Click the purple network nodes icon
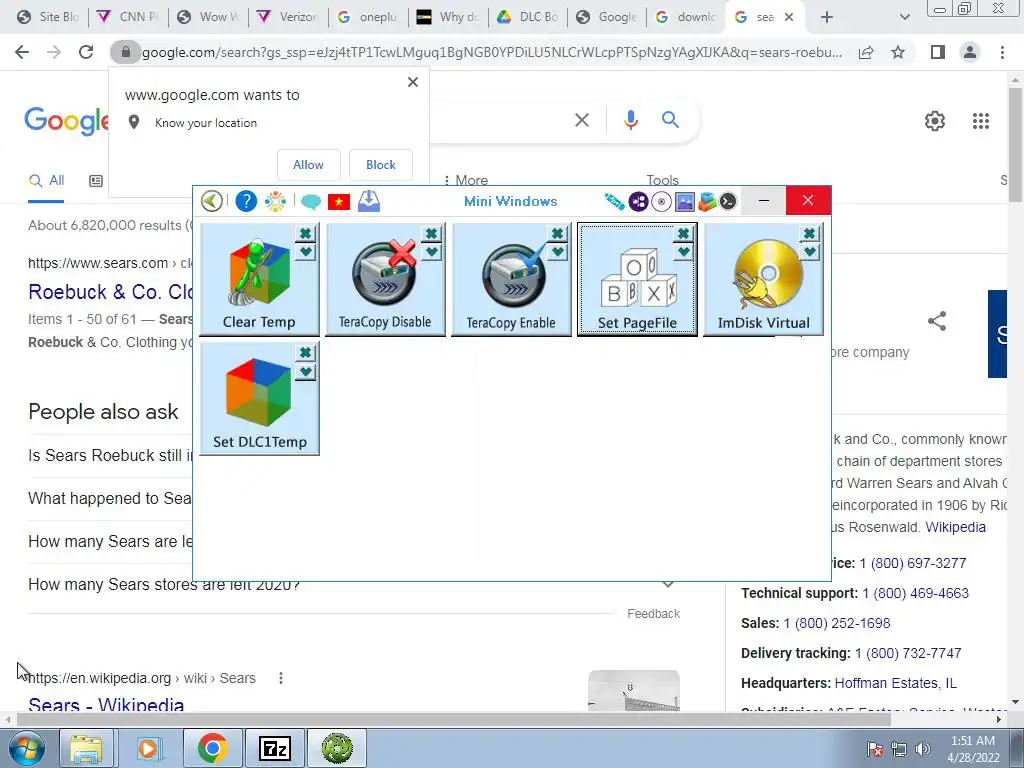This screenshot has width=1024, height=768. click(x=638, y=202)
